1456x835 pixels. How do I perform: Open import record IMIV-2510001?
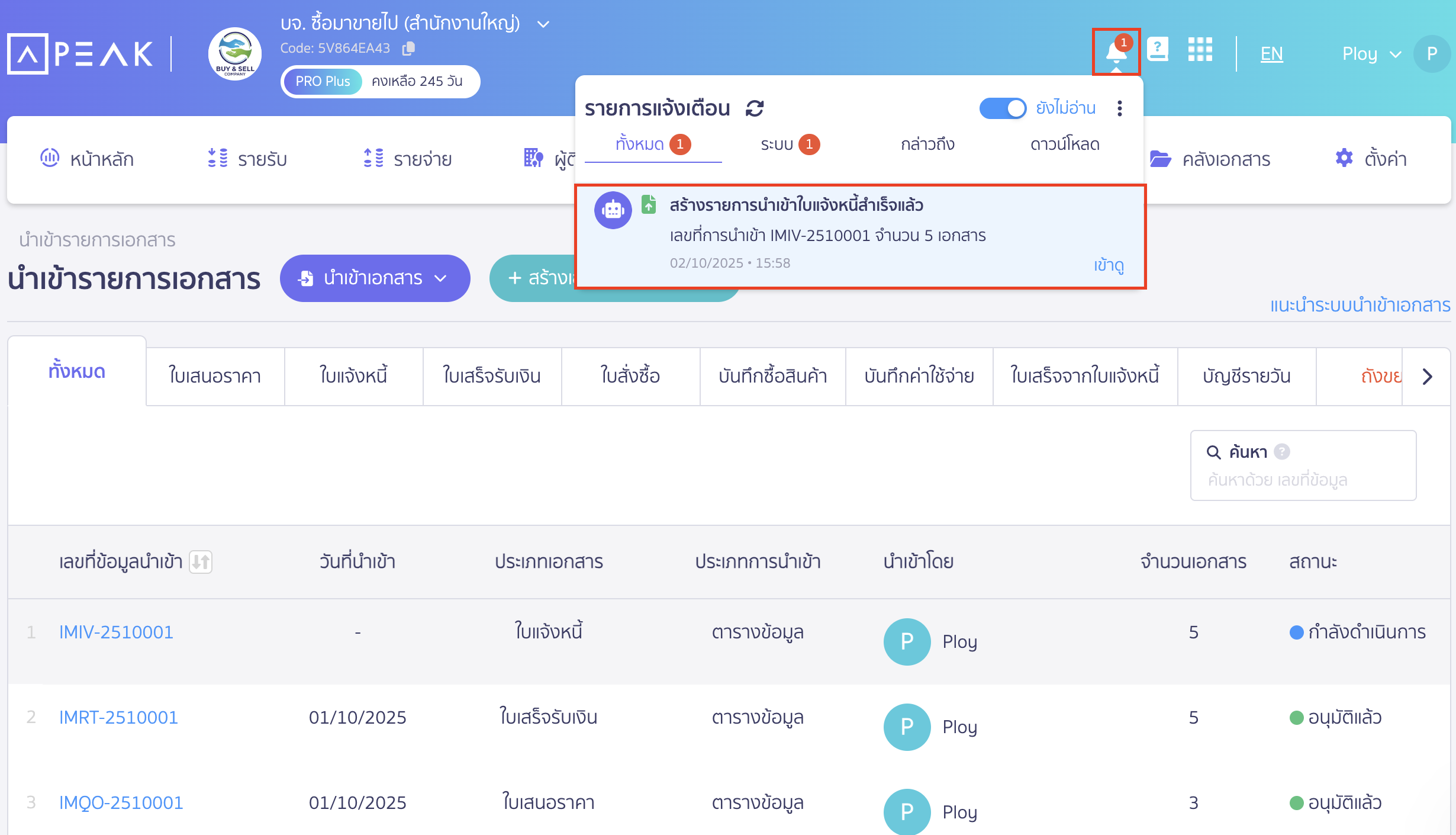pos(116,632)
